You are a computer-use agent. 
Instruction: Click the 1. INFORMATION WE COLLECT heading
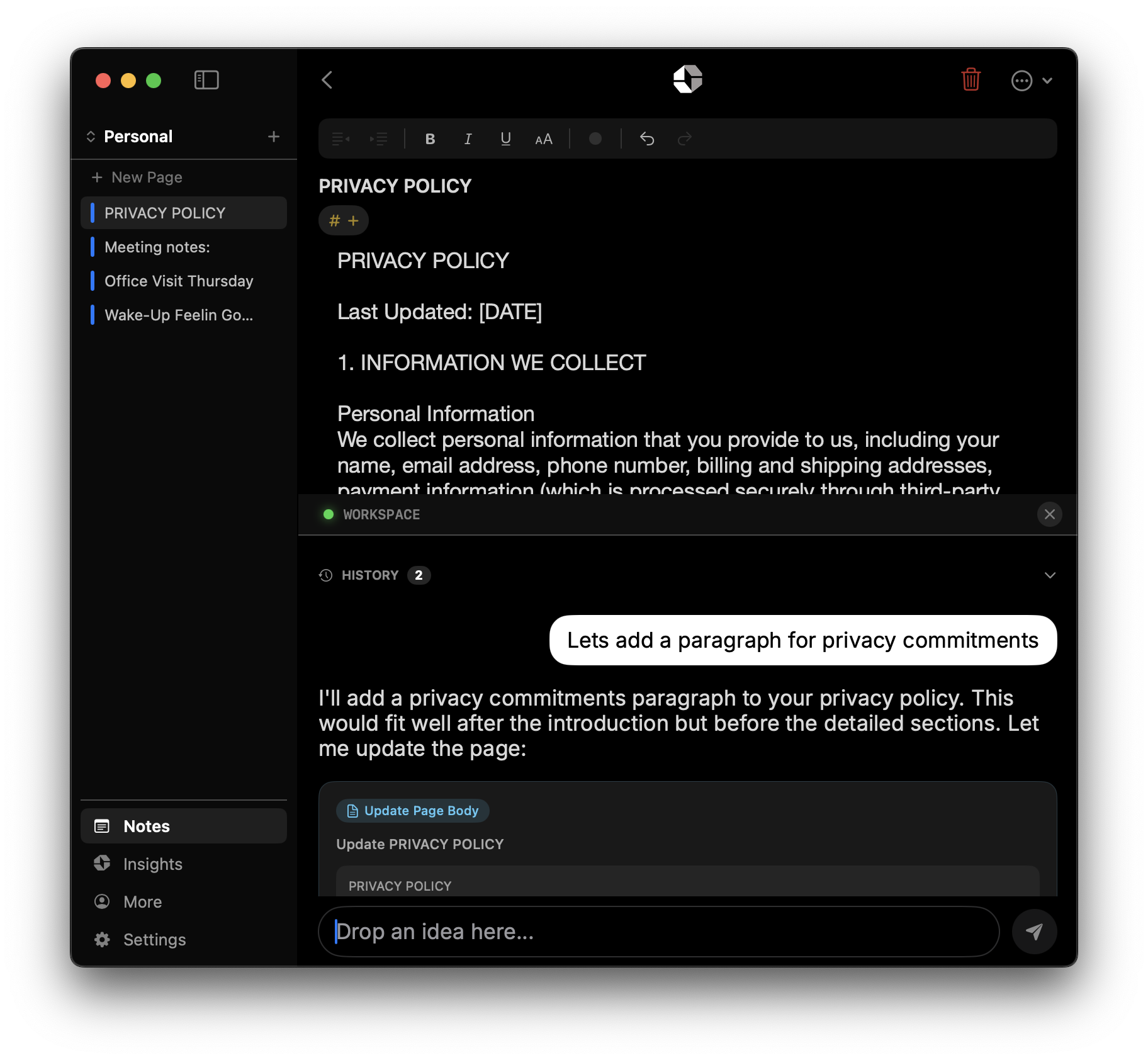(492, 363)
